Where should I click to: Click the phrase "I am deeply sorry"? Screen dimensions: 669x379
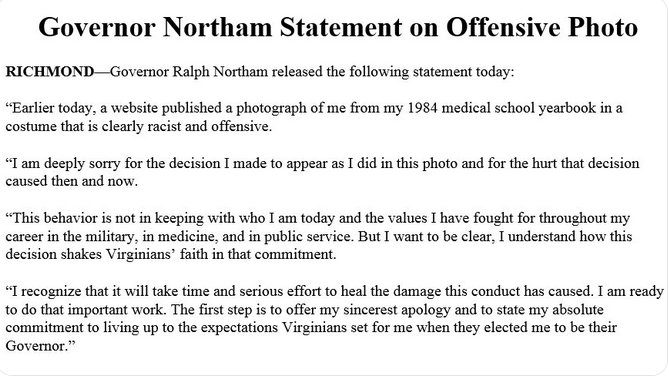tap(64, 163)
